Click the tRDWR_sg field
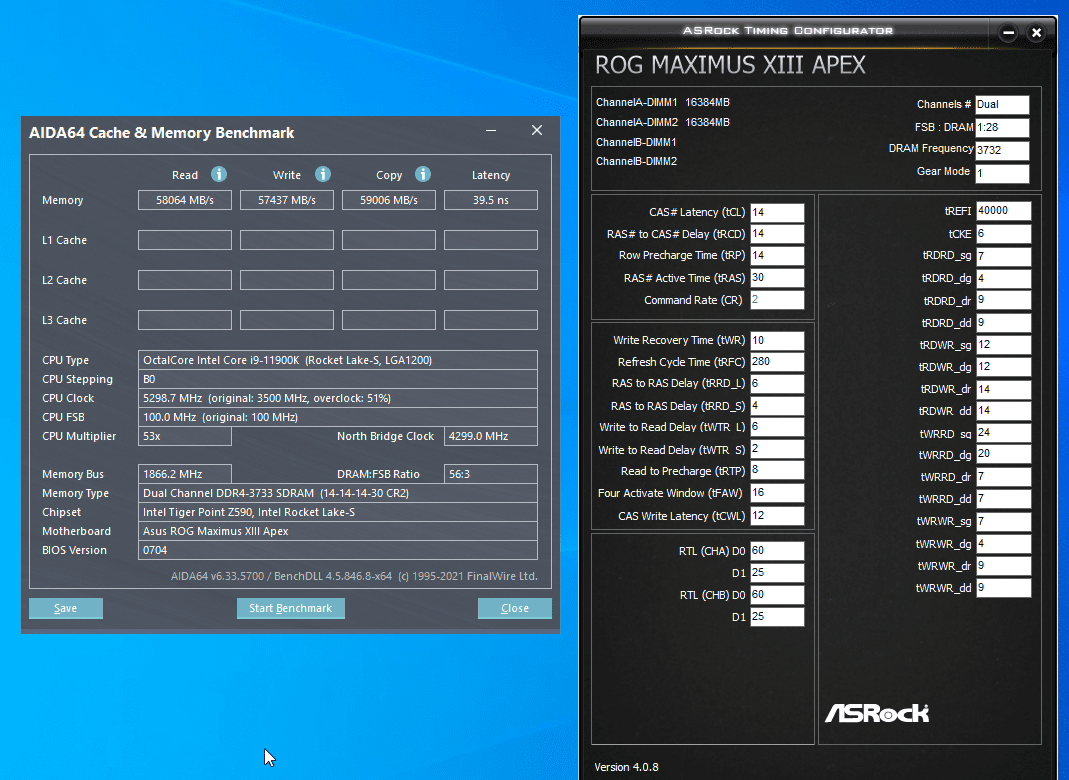This screenshot has height=780, width=1069. [1004, 345]
